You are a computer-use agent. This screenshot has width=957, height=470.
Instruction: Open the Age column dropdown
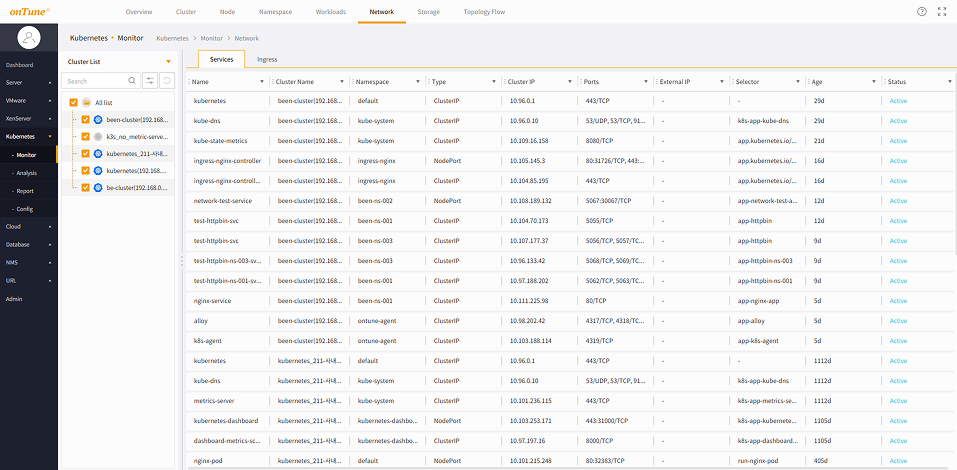click(x=874, y=81)
